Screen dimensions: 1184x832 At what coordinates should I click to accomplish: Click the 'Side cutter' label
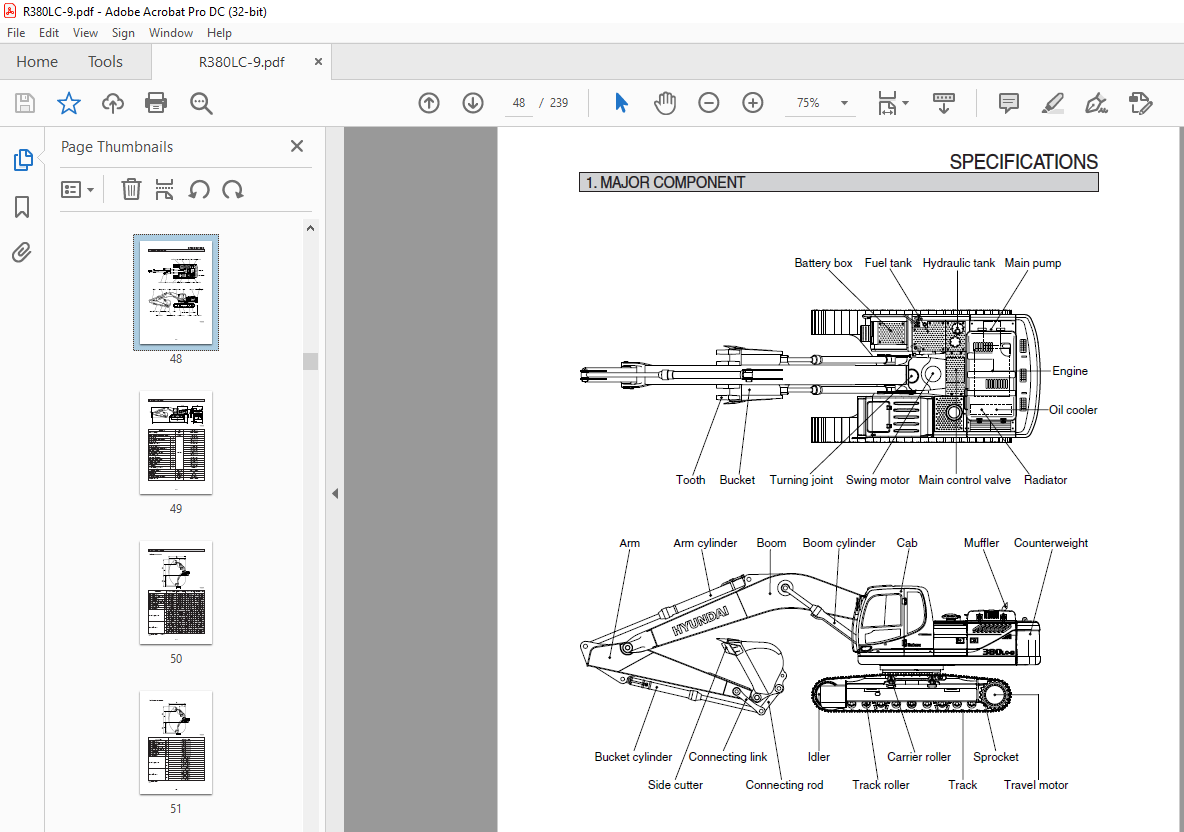click(675, 784)
